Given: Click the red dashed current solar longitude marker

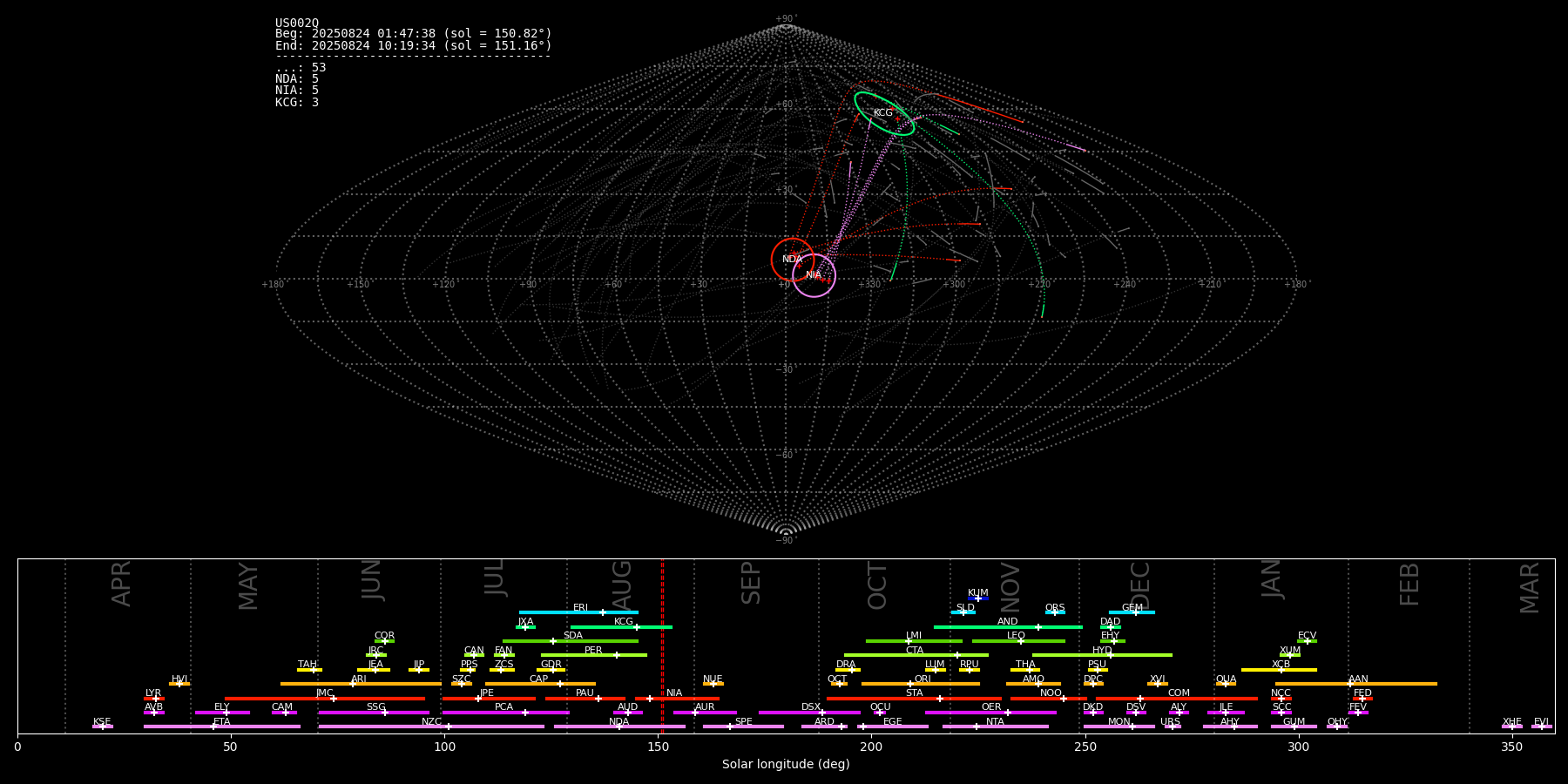Looking at the screenshot, I should [662, 645].
